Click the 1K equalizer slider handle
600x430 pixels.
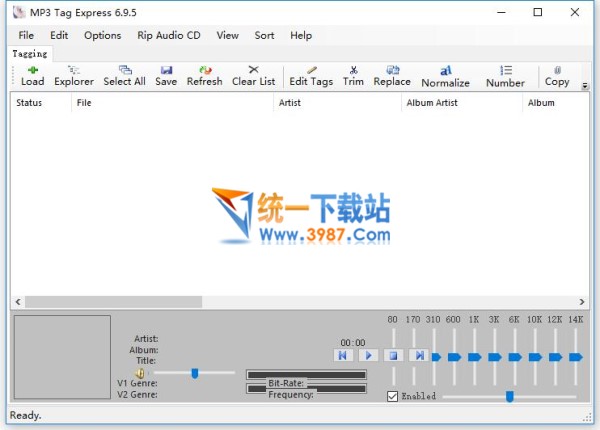(x=475, y=357)
